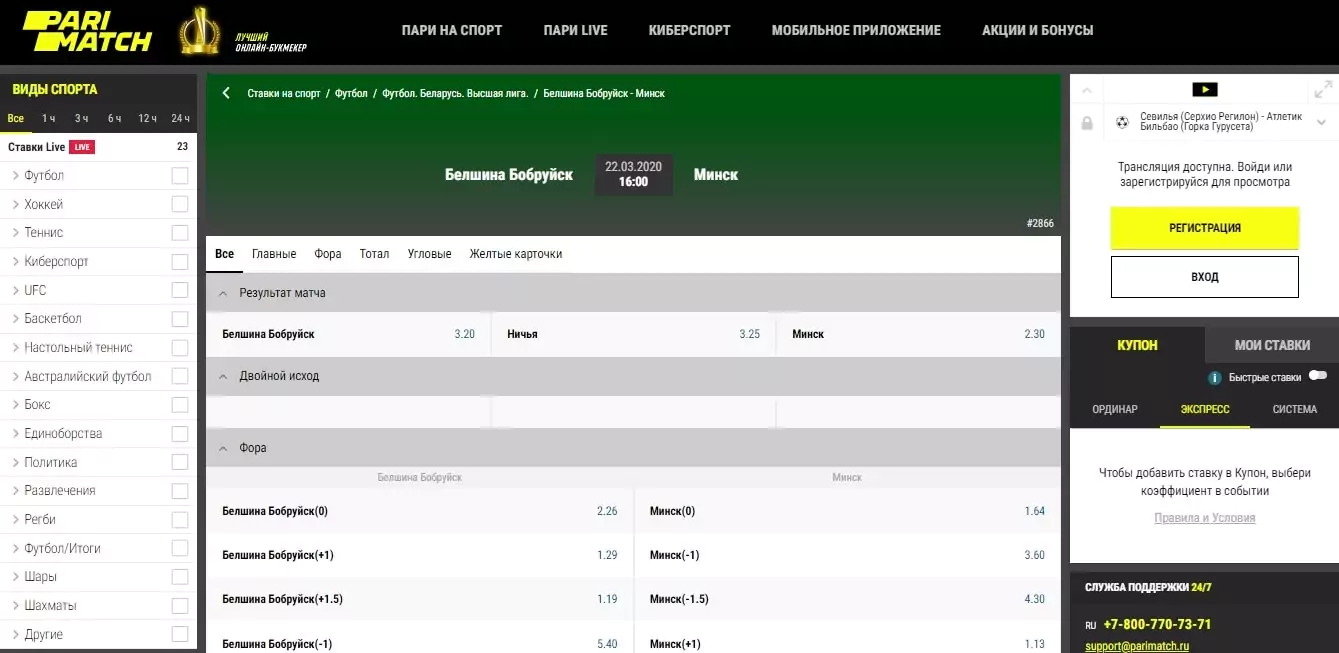Screen dimensions: 1339x653
Task: Select the Желтые карточки tab
Action: coord(516,254)
